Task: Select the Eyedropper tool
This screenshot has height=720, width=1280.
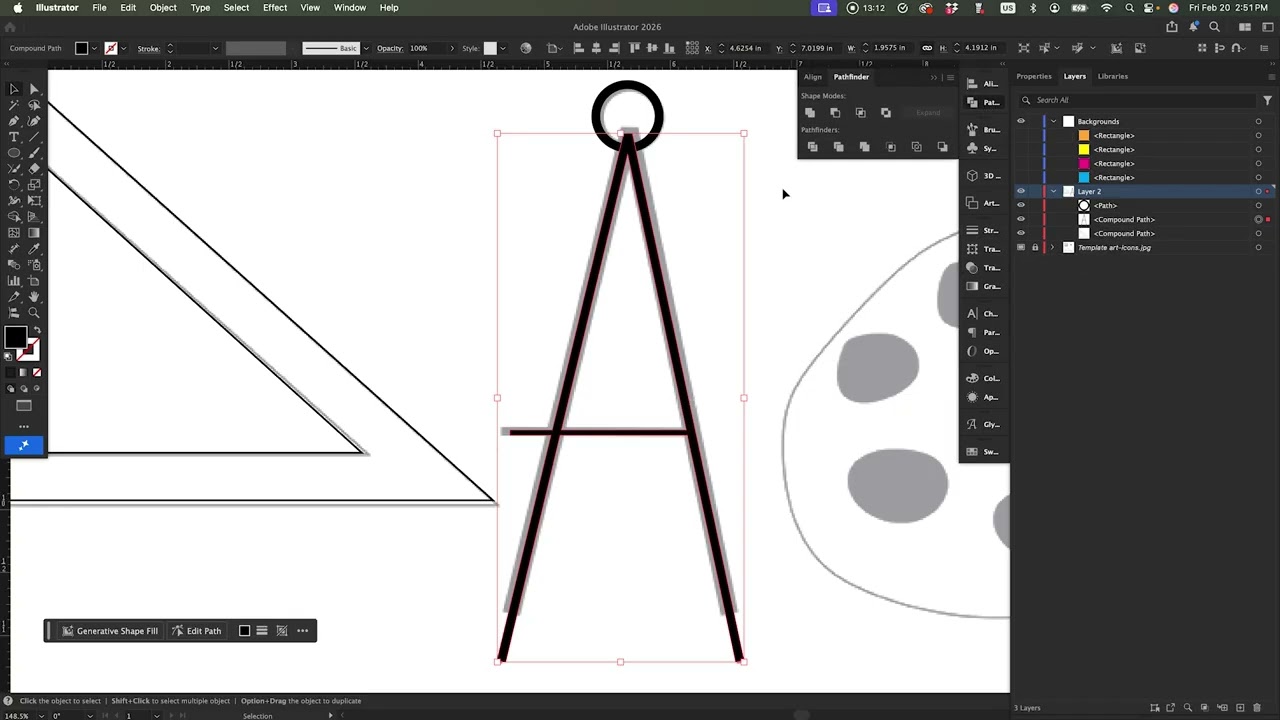Action: click(x=34, y=249)
